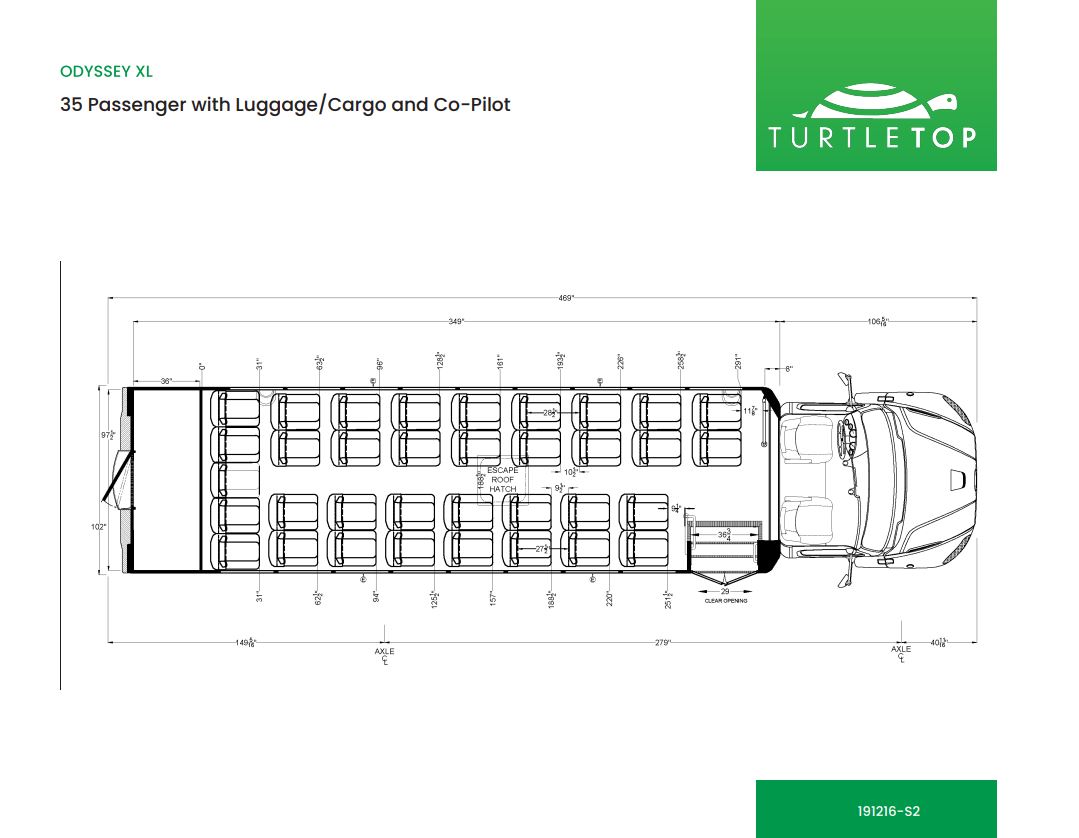Click the 96" seat position label
1079x838 pixels.
pos(378,364)
